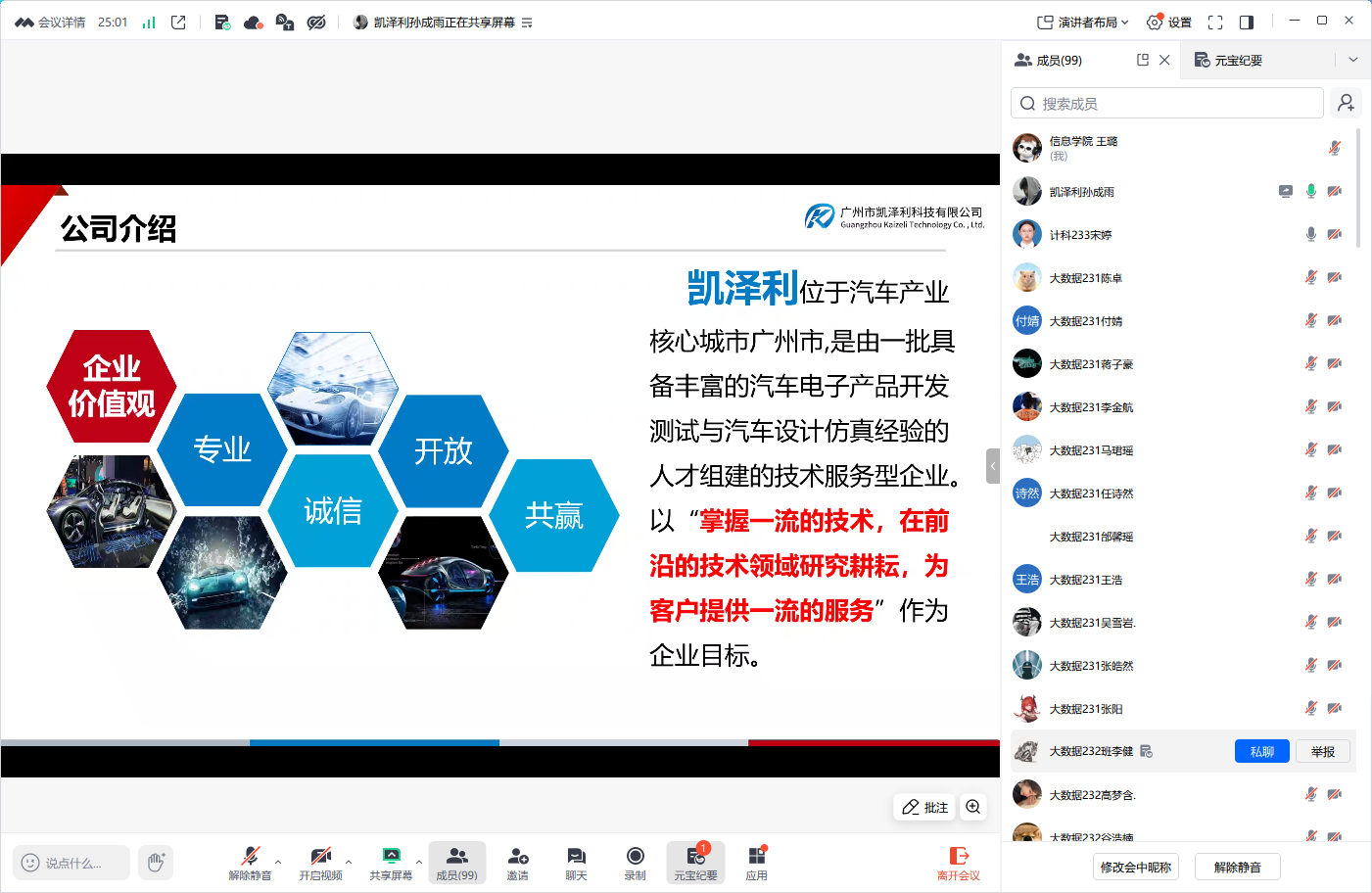
Task: Collapse the side panel with the arrow handle
Action: coord(993,466)
